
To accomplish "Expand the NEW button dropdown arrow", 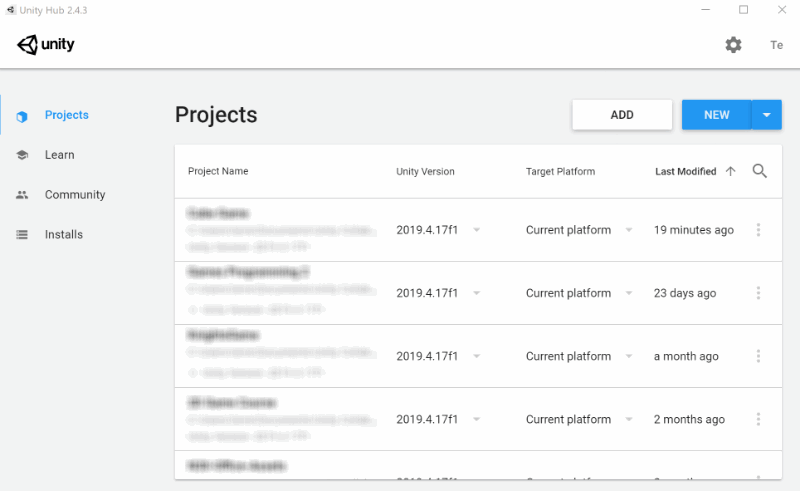I will point(766,115).
